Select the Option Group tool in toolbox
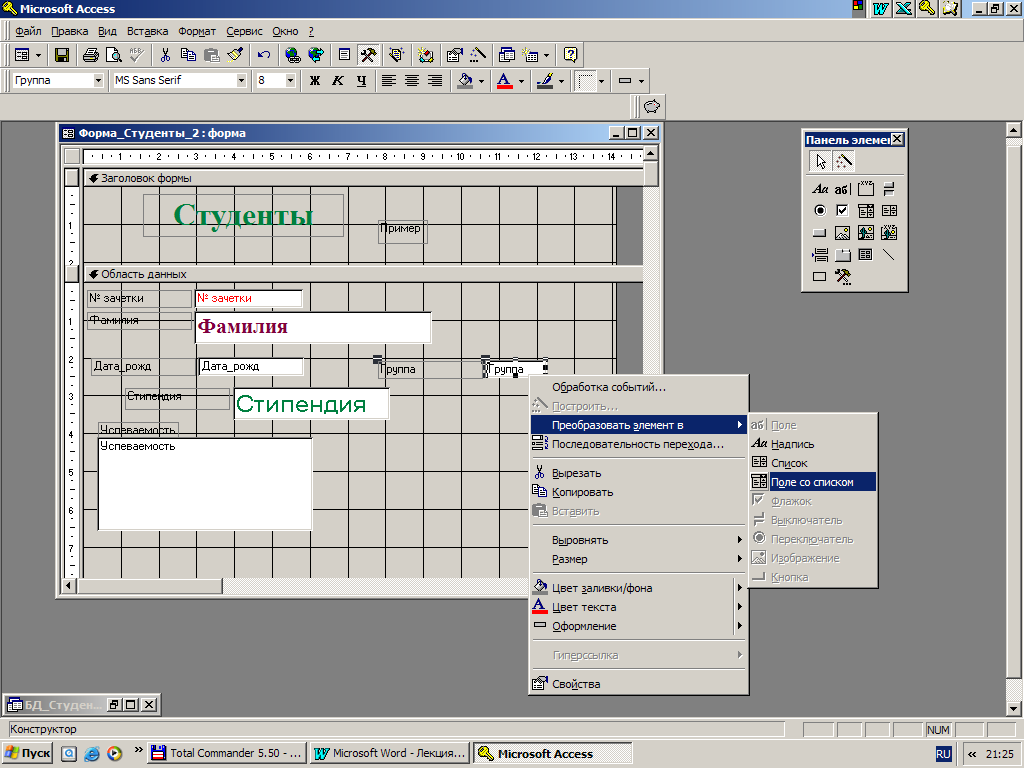 point(866,189)
